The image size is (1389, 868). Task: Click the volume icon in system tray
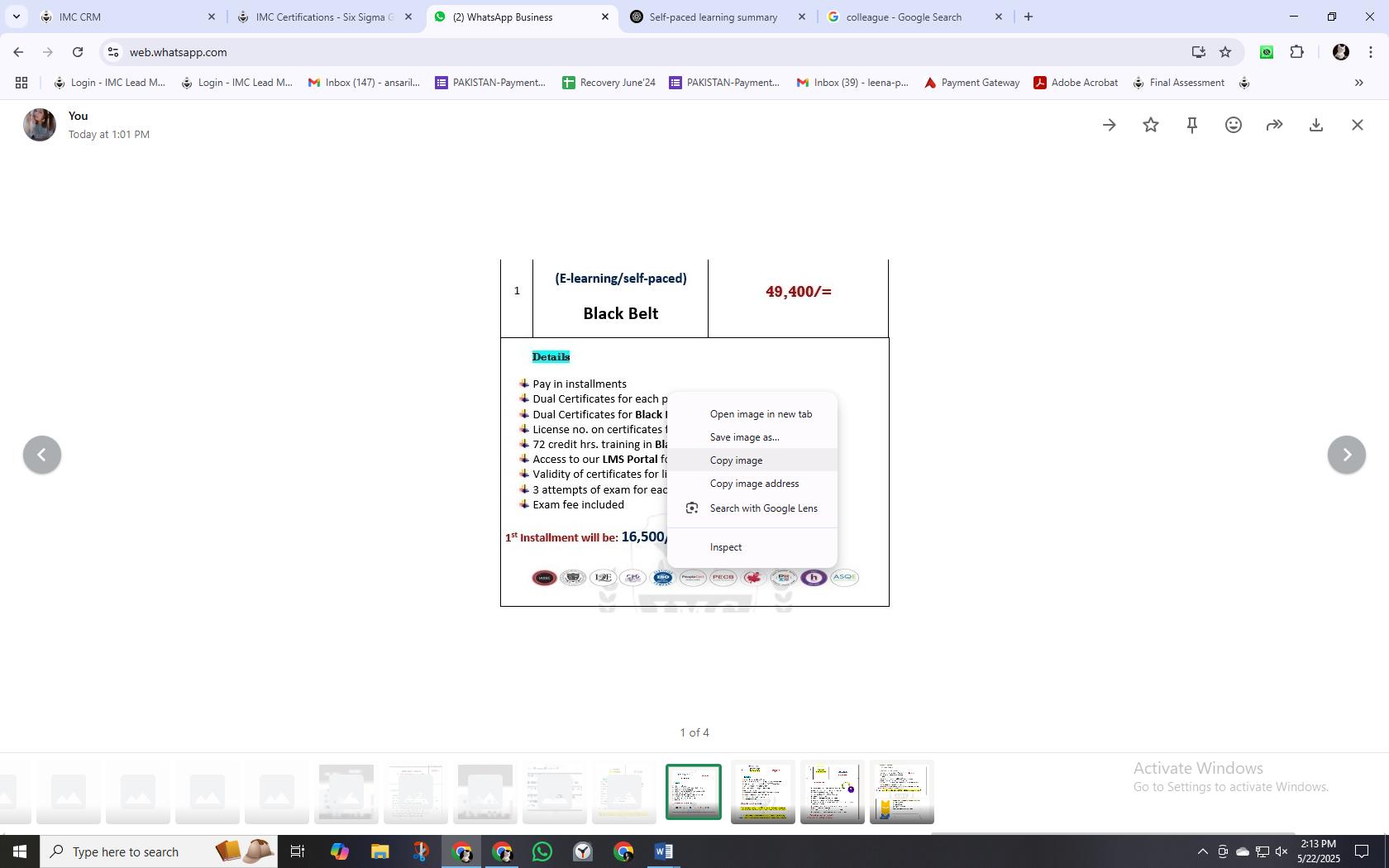pyautogui.click(x=1282, y=851)
